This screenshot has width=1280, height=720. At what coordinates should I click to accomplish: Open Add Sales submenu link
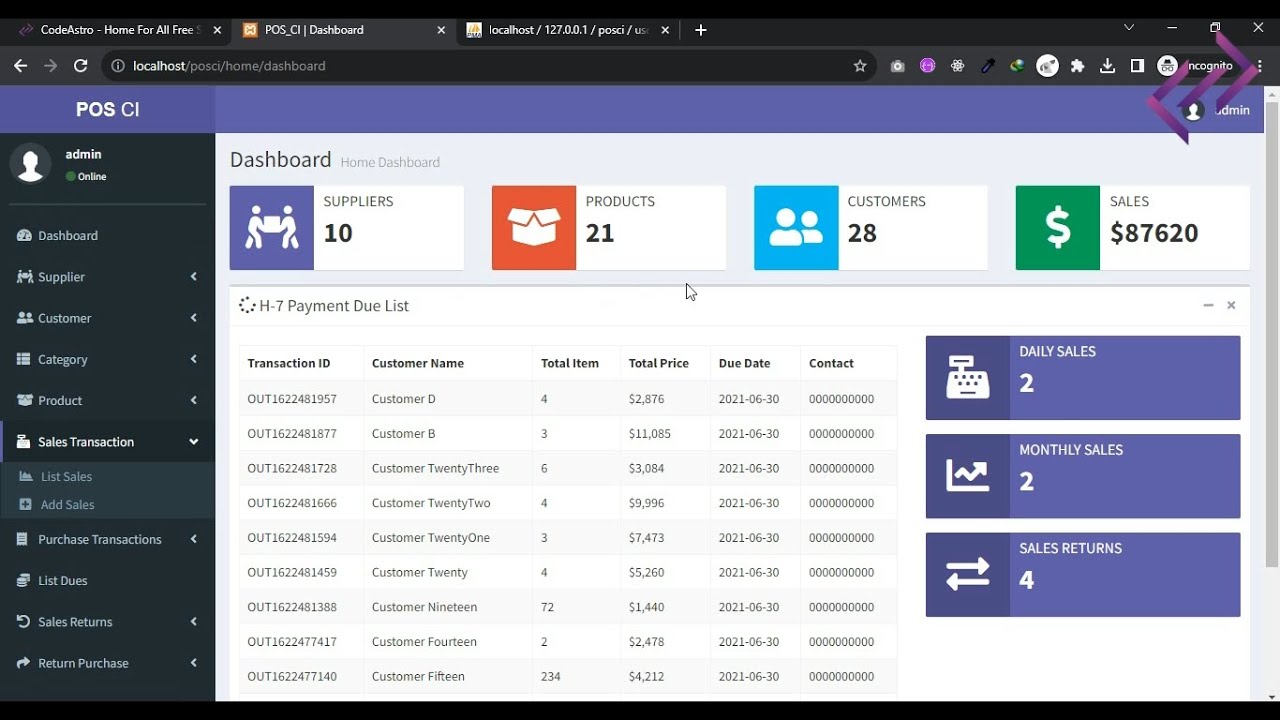click(x=67, y=505)
